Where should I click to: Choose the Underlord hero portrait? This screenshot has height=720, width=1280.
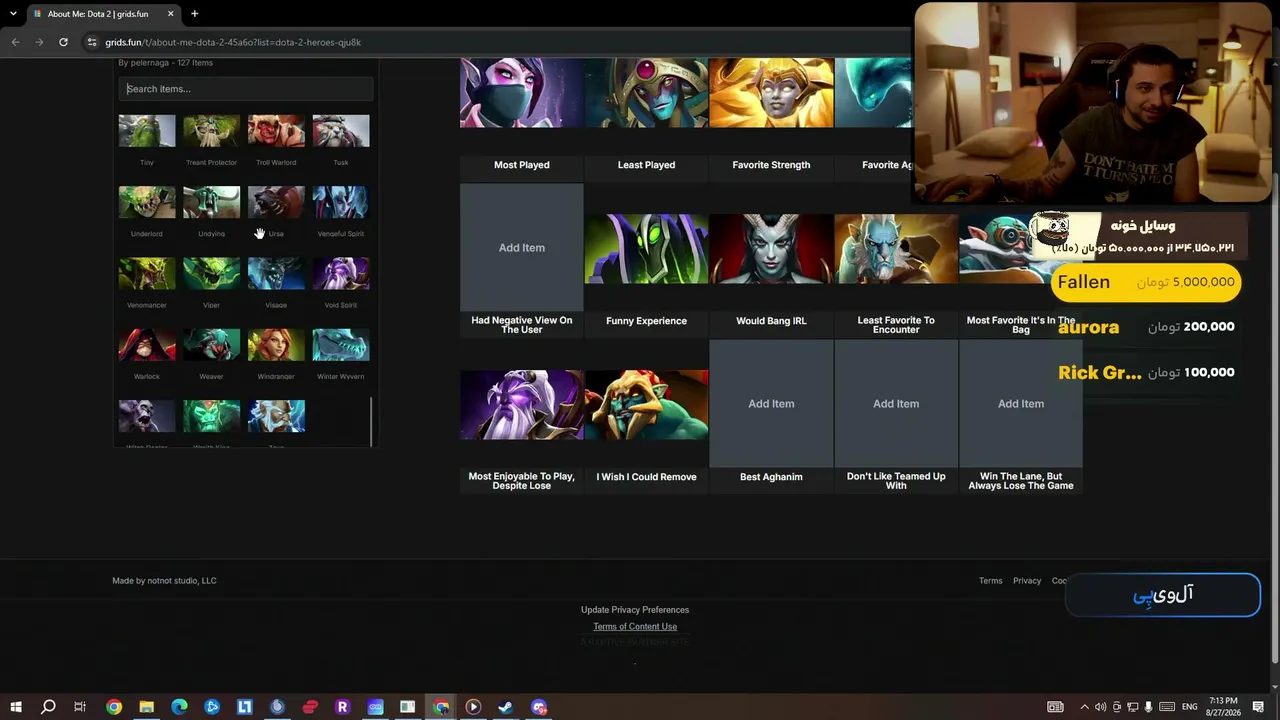pyautogui.click(x=147, y=202)
